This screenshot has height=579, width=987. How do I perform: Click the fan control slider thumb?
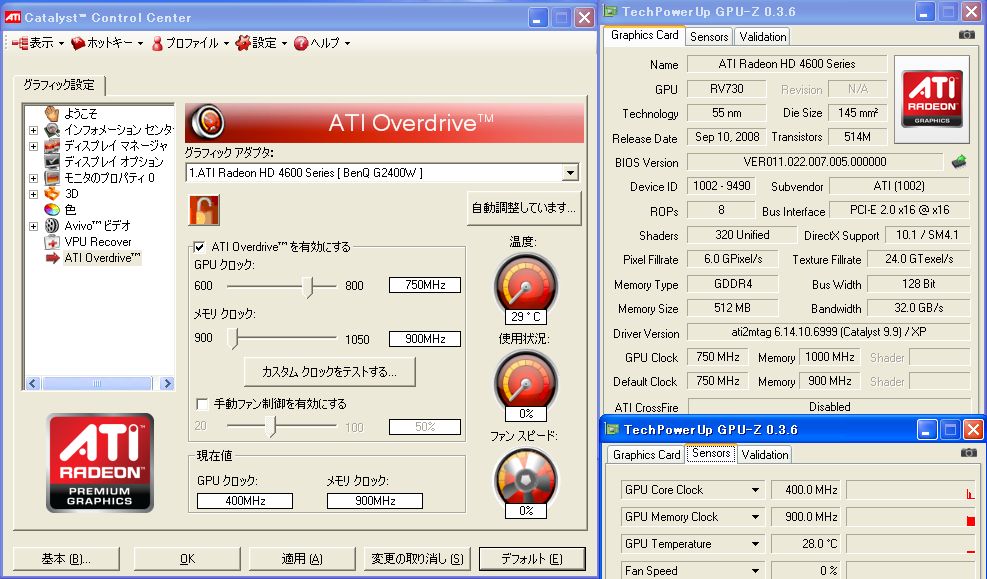pyautogui.click(x=271, y=426)
